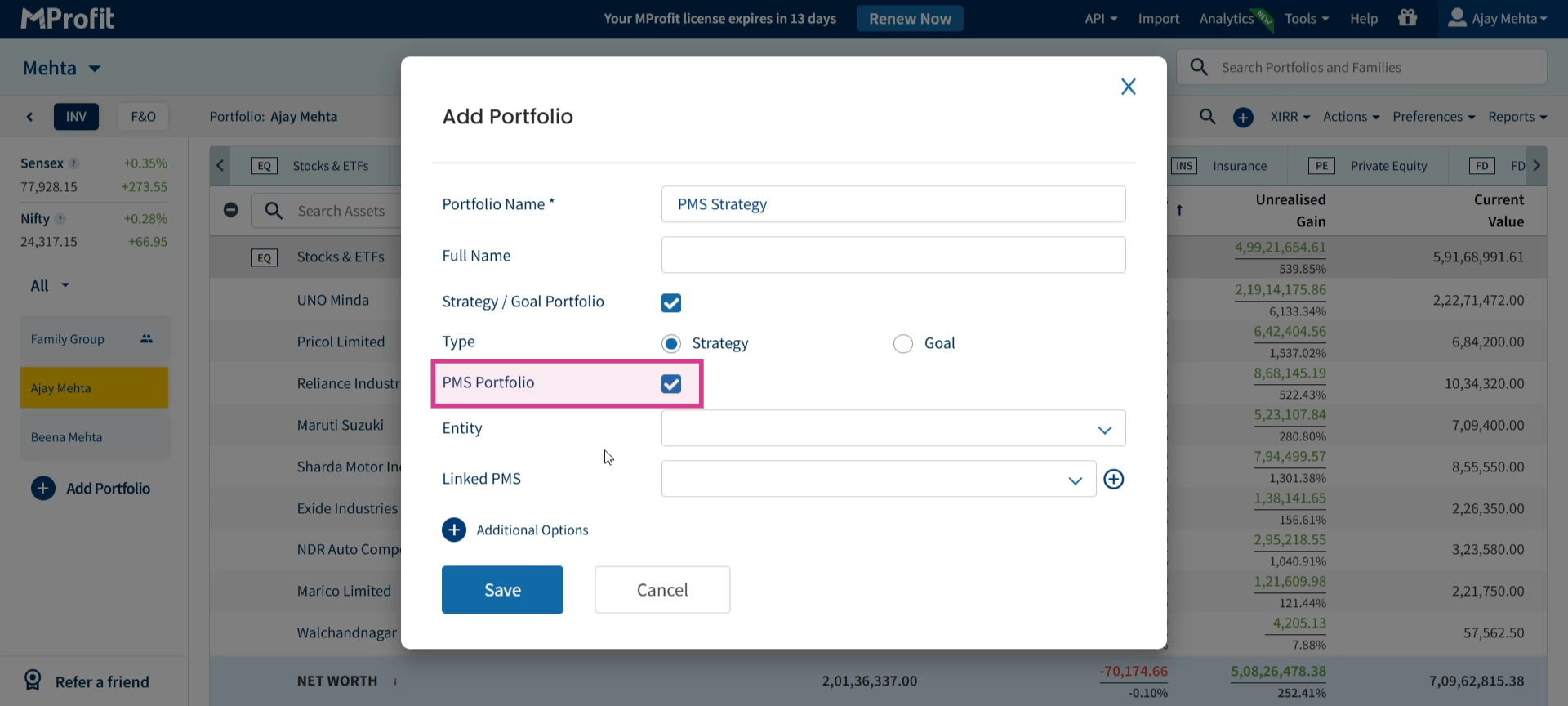Cancel adding the portfolio

point(662,590)
